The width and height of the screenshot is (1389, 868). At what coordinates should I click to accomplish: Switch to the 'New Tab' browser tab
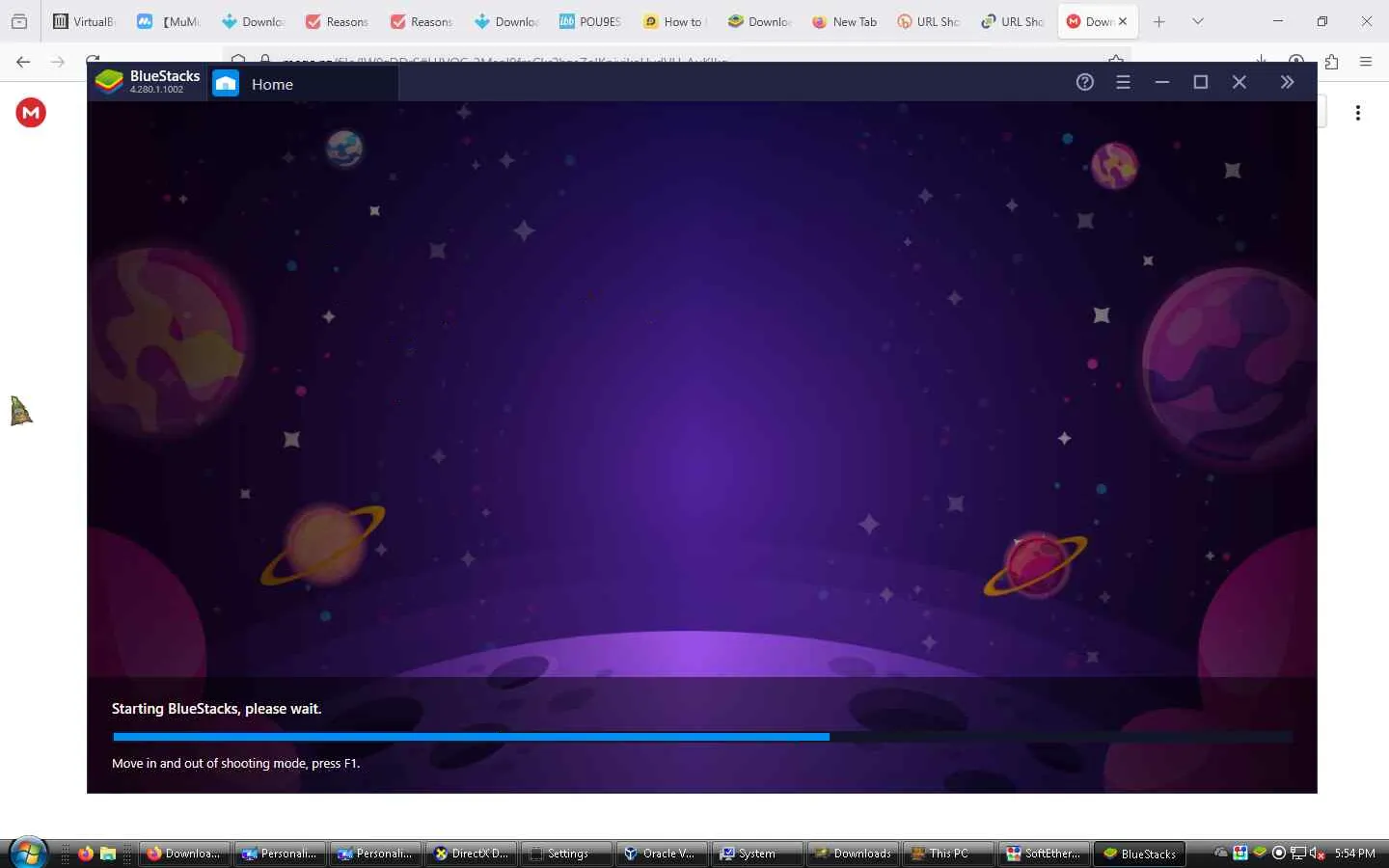tap(844, 21)
